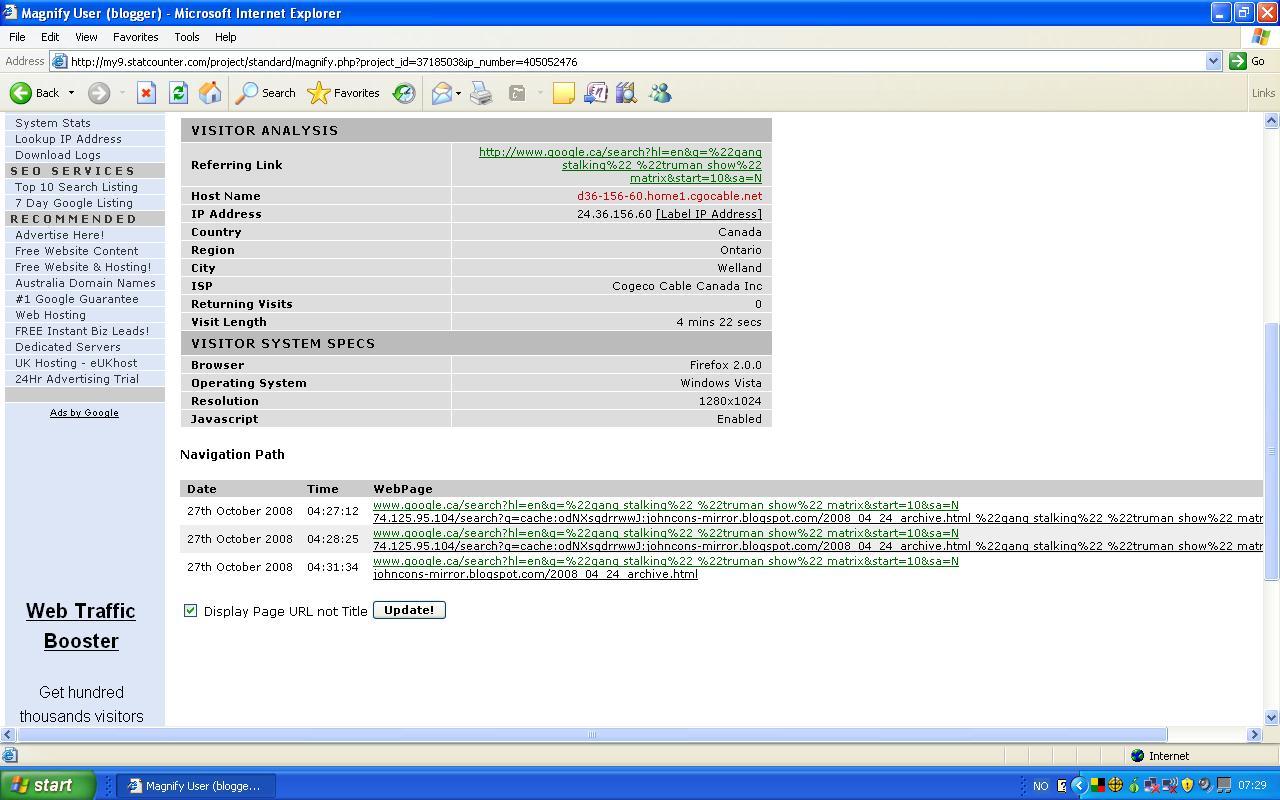
Task: Open the Referring Link google.ca URL
Action: click(620, 165)
